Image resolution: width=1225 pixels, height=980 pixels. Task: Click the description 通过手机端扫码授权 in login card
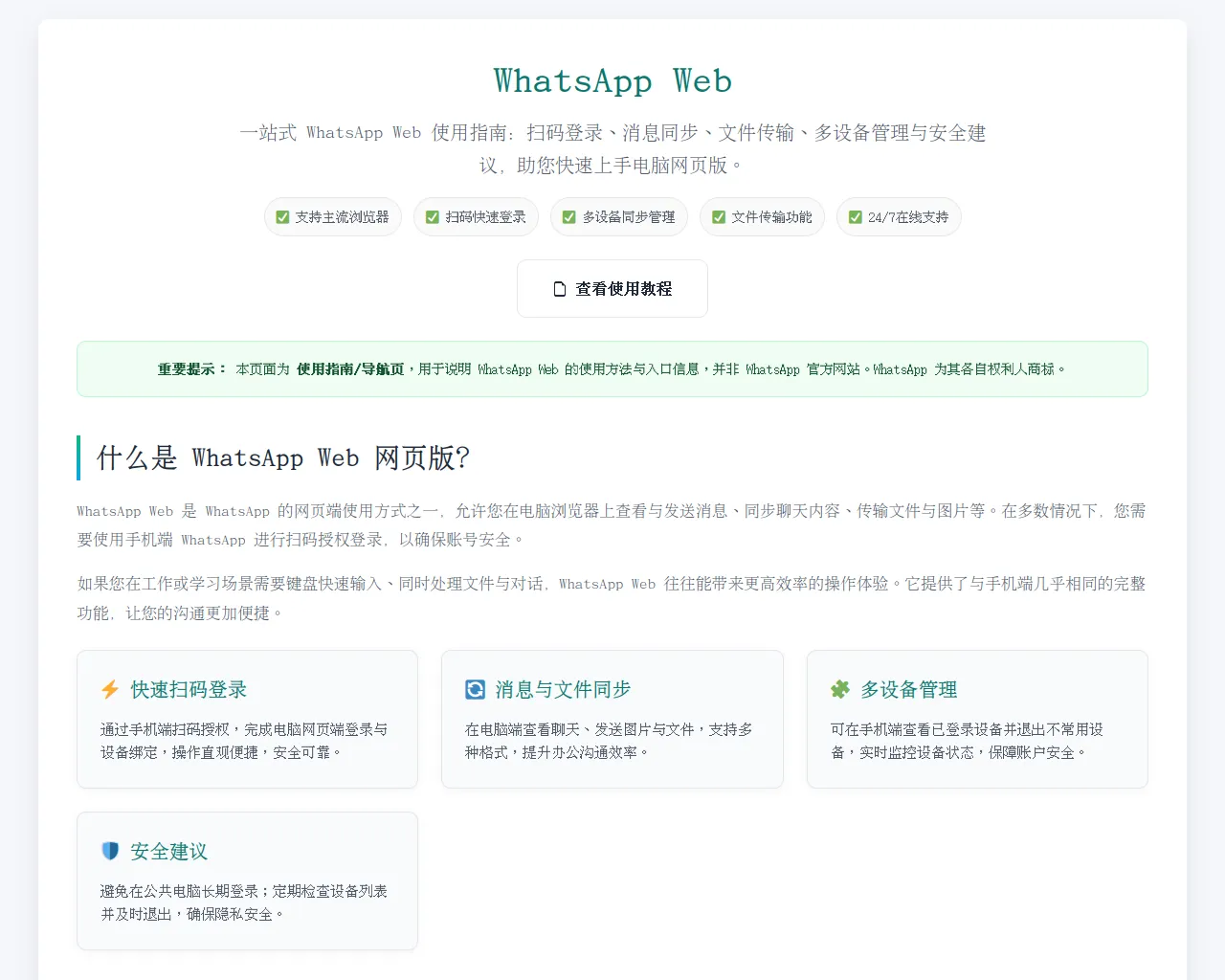244,741
